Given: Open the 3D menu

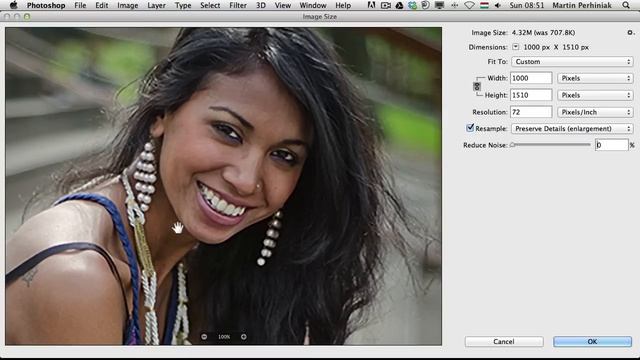Looking at the screenshot, I should [x=260, y=5].
